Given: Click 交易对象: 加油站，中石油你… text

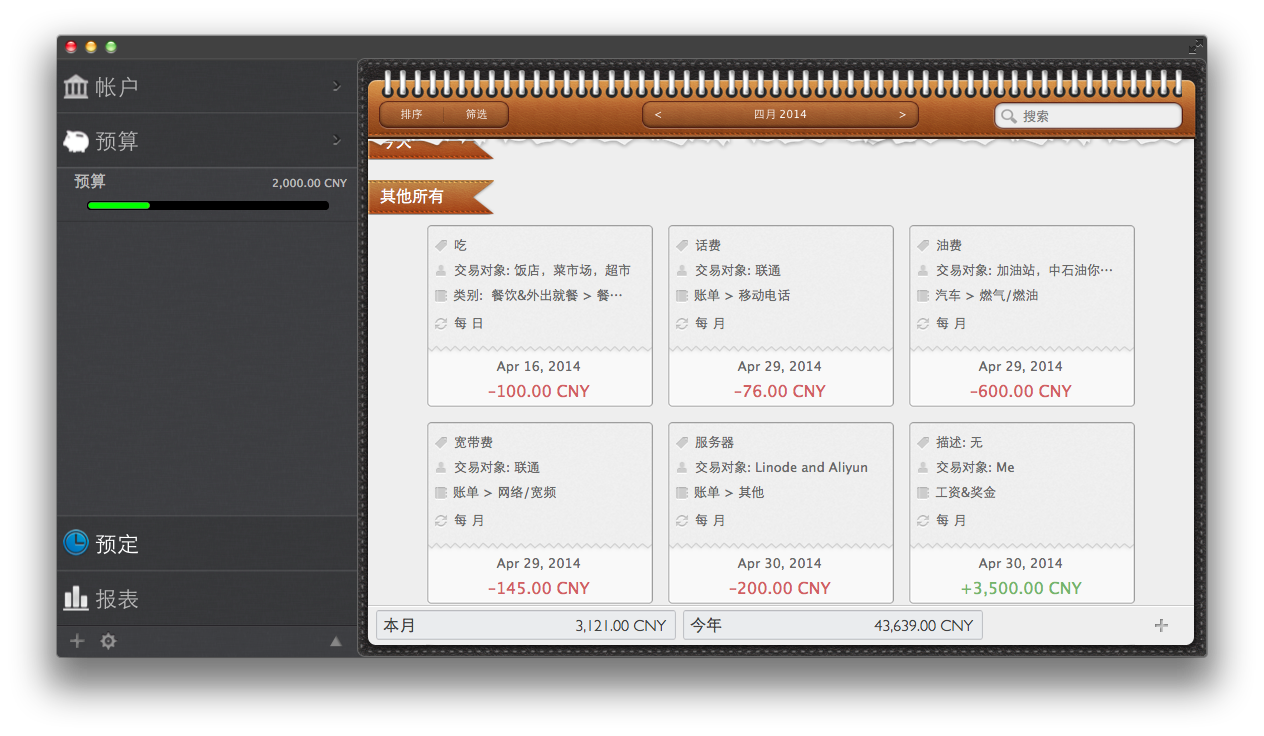Looking at the screenshot, I should pyautogui.click(x=1024, y=270).
